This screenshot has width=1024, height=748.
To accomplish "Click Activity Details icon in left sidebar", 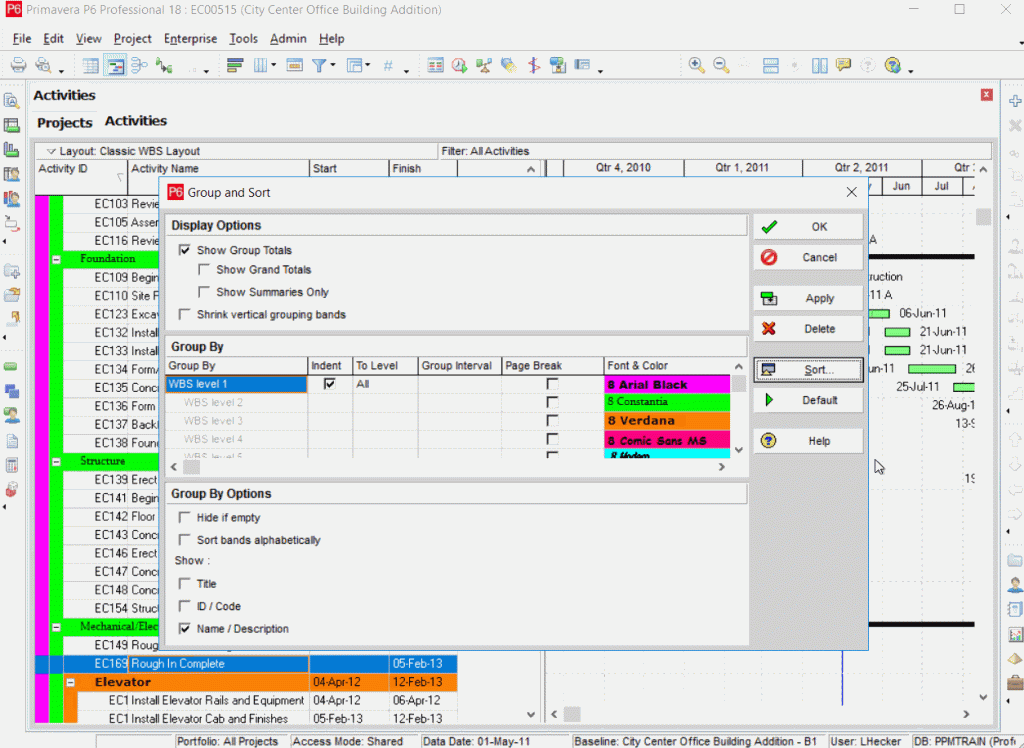I will click(11, 101).
